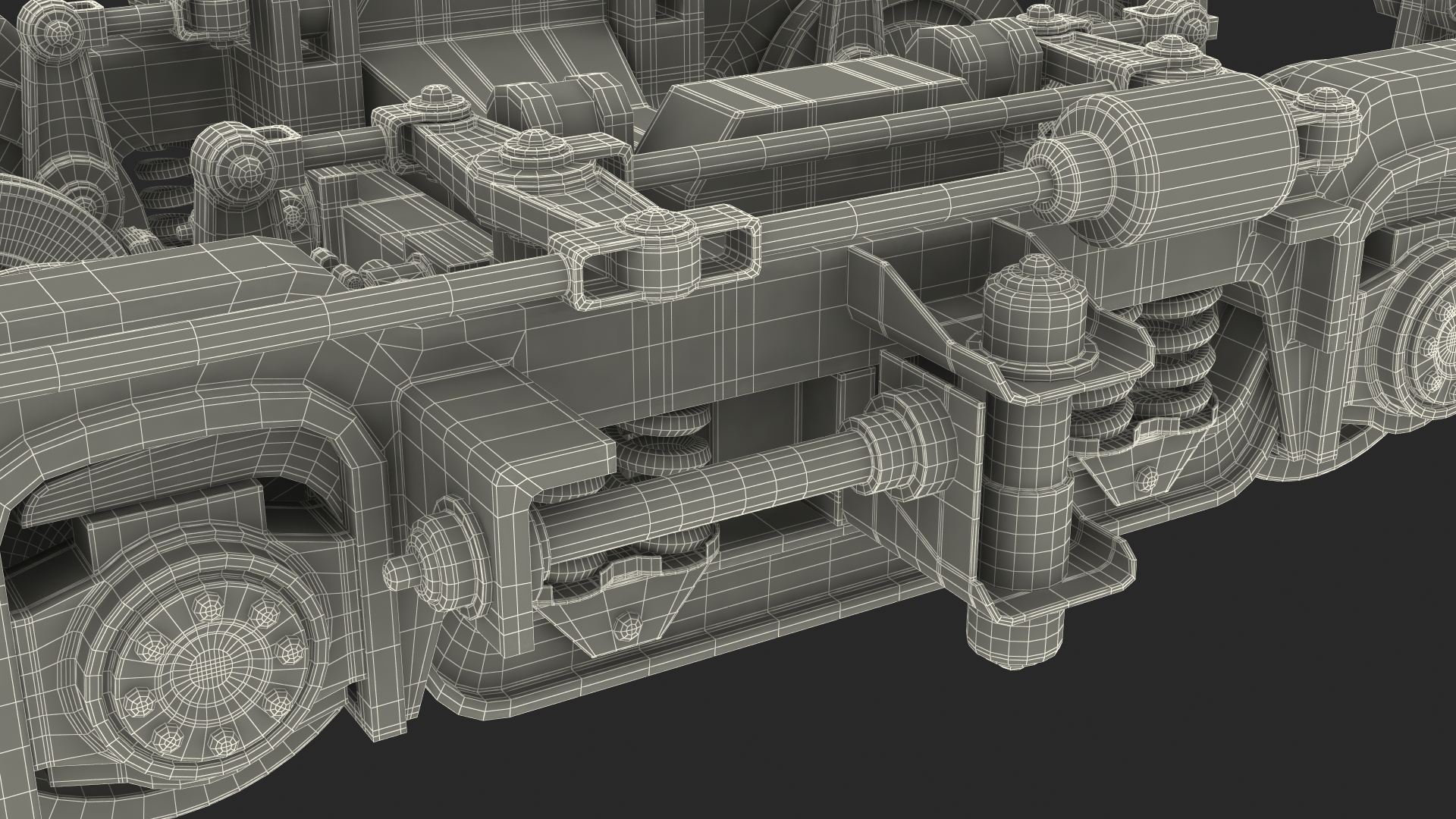The image size is (1456, 819).
Task: Click the small rubber spring under frame
Action: coord(664,447)
